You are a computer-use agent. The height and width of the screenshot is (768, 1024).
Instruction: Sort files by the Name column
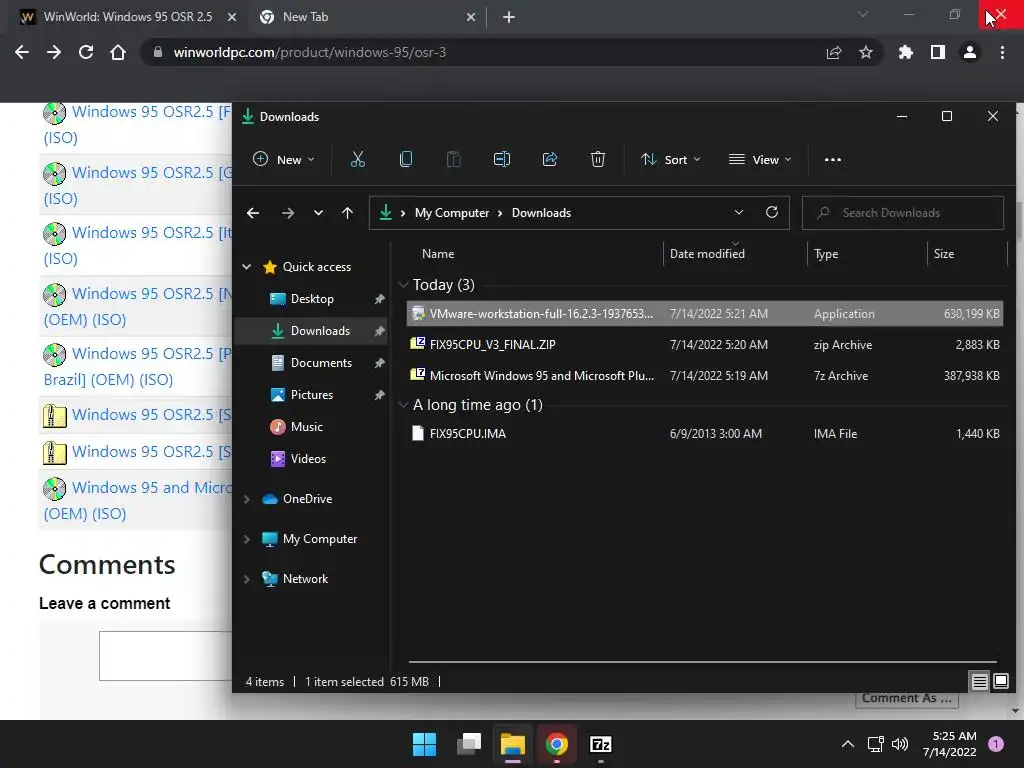438,253
